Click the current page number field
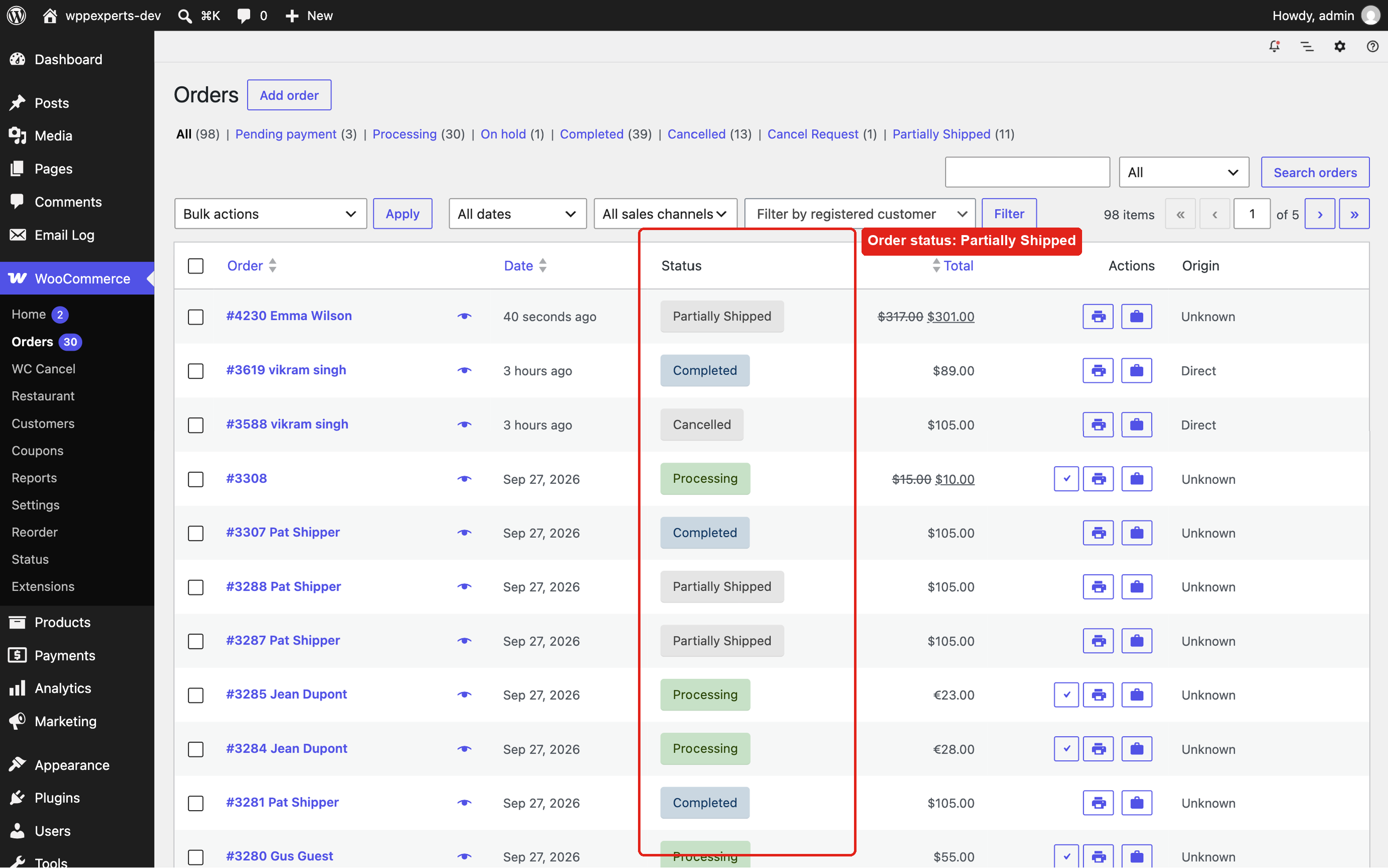Viewport: 1388px width, 868px height. coord(1251,214)
